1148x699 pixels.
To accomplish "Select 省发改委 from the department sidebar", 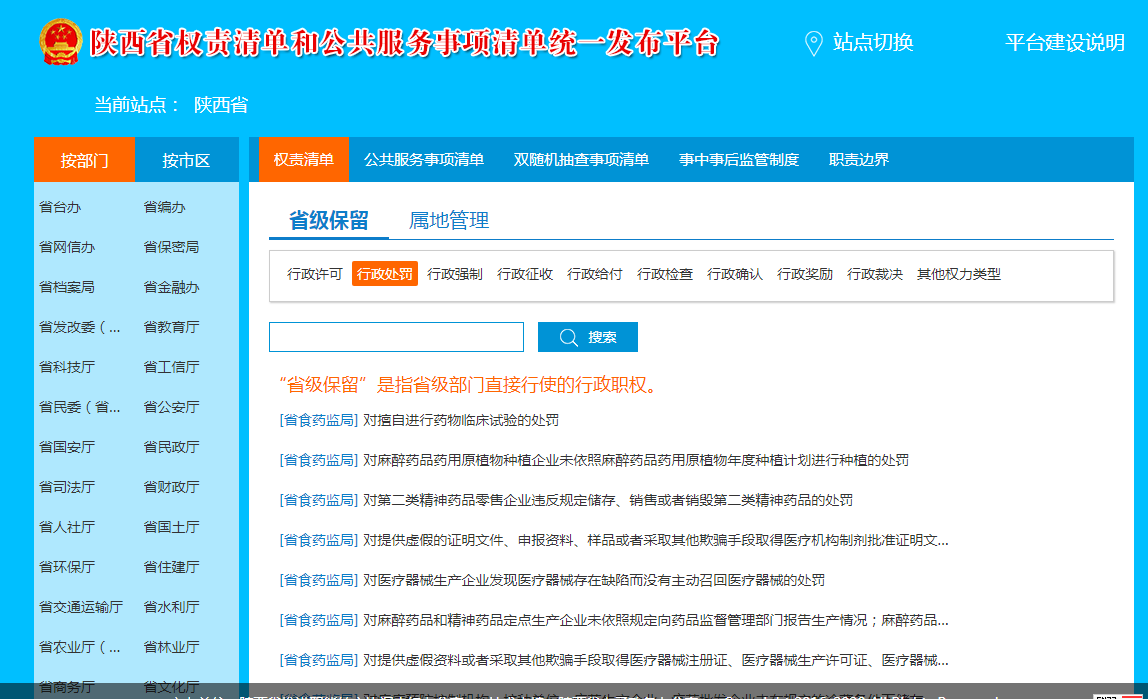I will tap(80, 327).
